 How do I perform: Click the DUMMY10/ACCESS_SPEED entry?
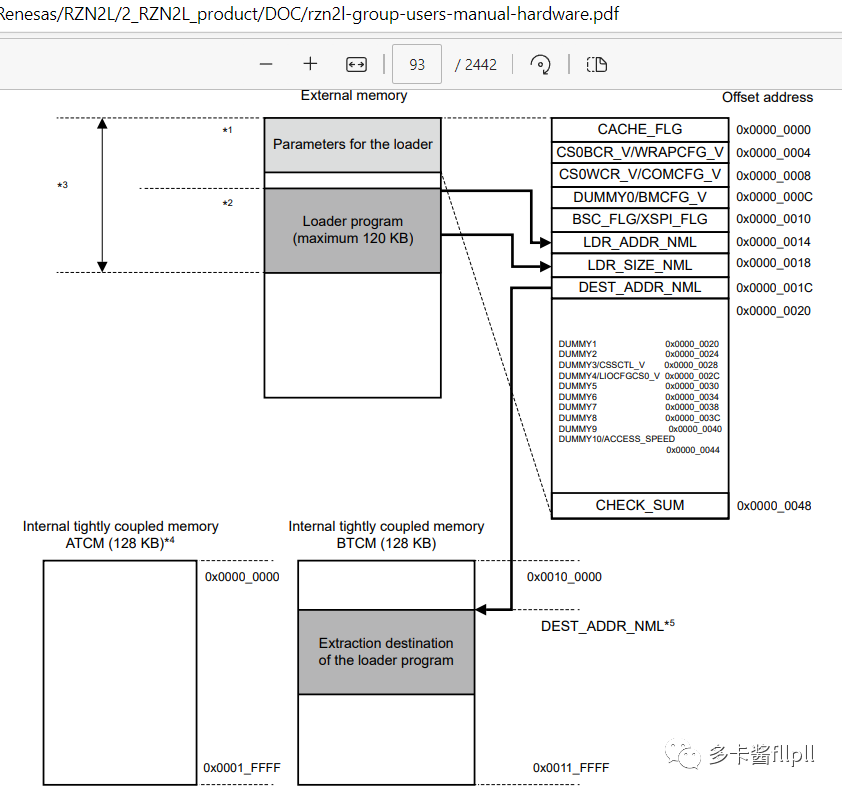click(616, 439)
